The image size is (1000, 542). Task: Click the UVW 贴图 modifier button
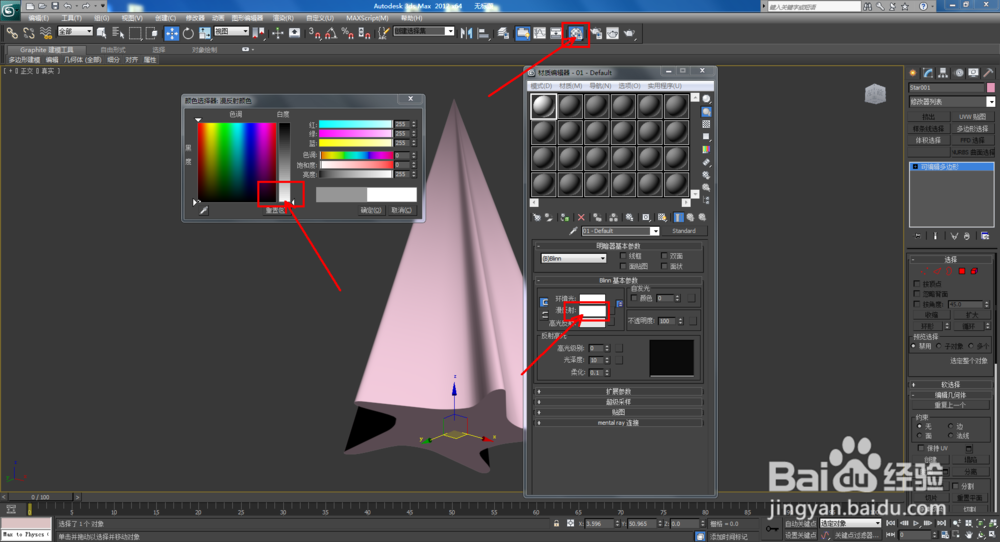click(973, 117)
